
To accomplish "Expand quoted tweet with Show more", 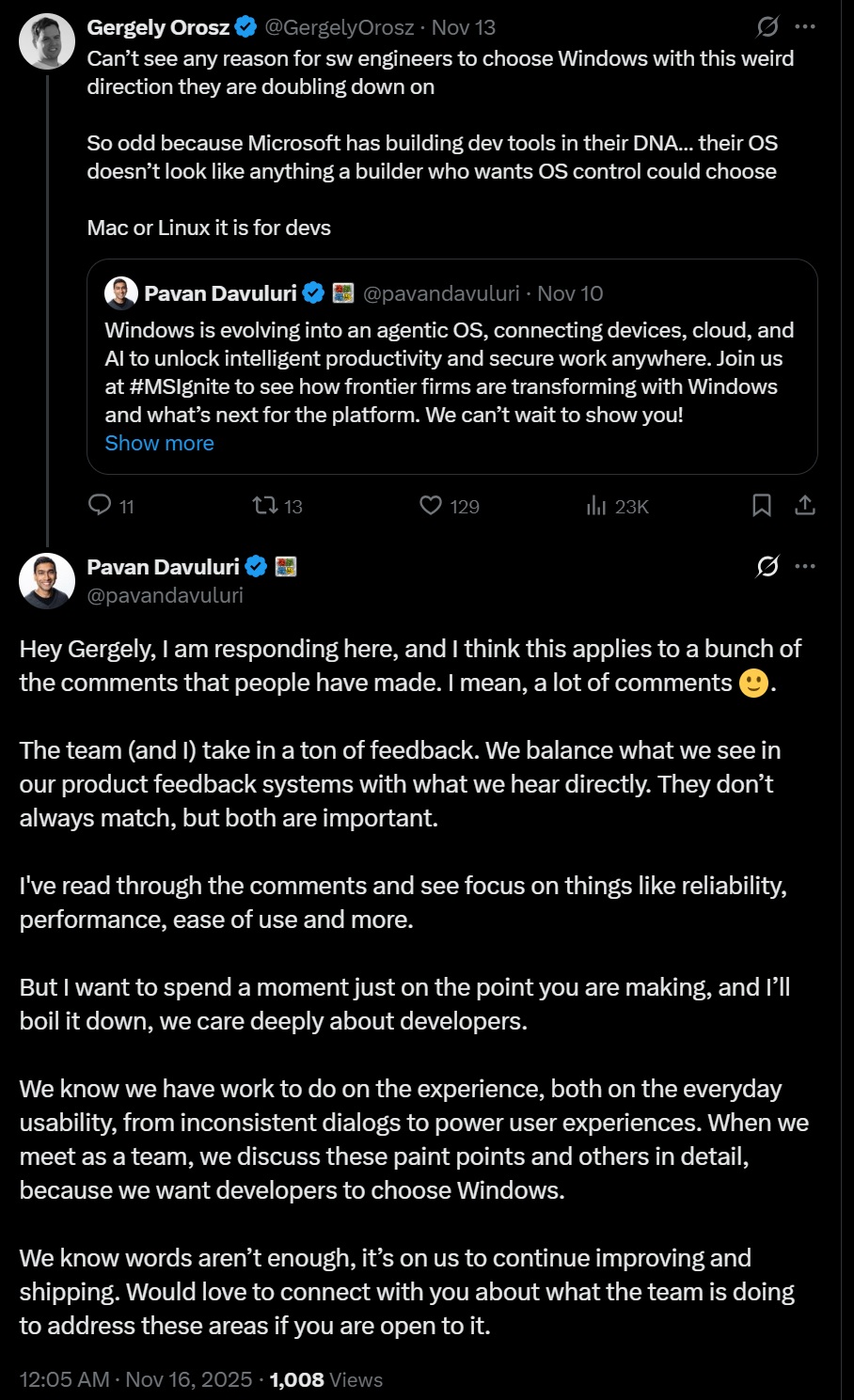I will pyautogui.click(x=159, y=443).
